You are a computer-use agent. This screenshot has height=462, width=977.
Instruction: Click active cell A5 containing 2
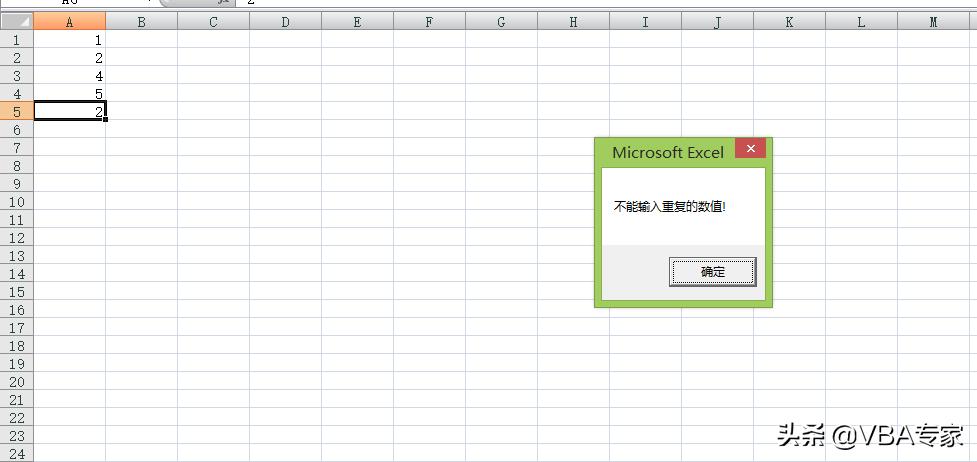[70, 112]
